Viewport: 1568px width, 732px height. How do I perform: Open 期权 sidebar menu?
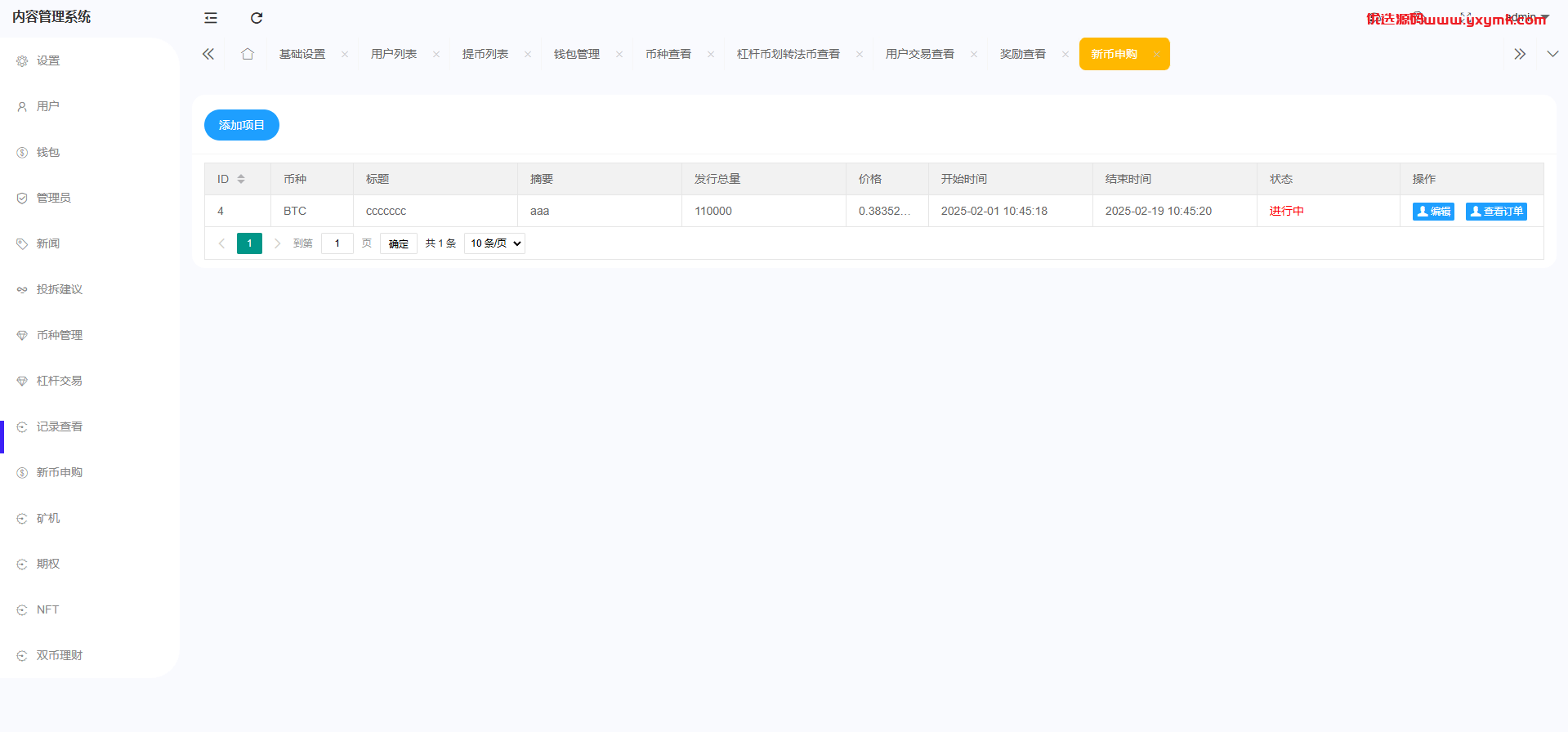point(48,564)
